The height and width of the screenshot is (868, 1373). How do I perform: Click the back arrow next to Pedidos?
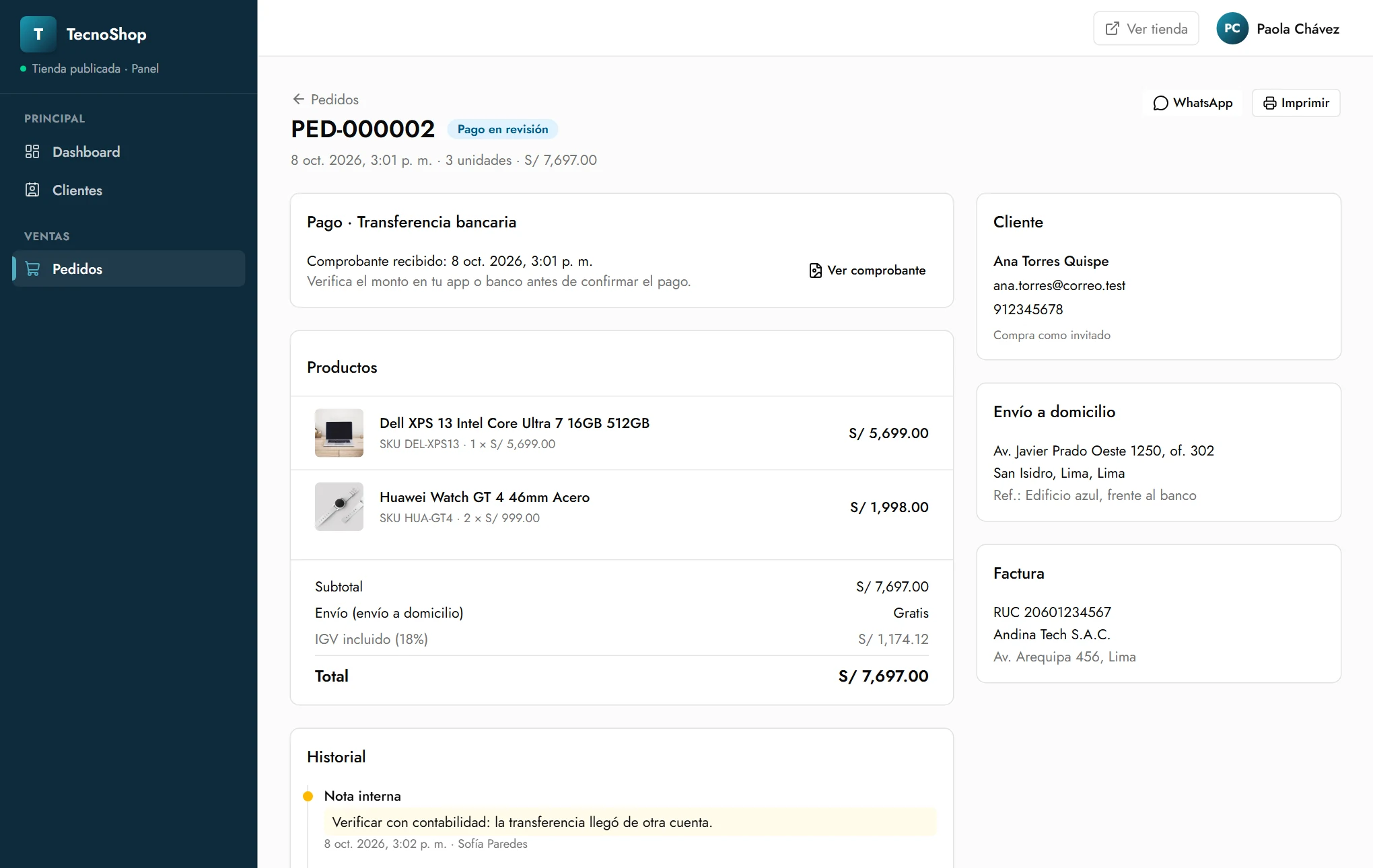click(x=299, y=99)
